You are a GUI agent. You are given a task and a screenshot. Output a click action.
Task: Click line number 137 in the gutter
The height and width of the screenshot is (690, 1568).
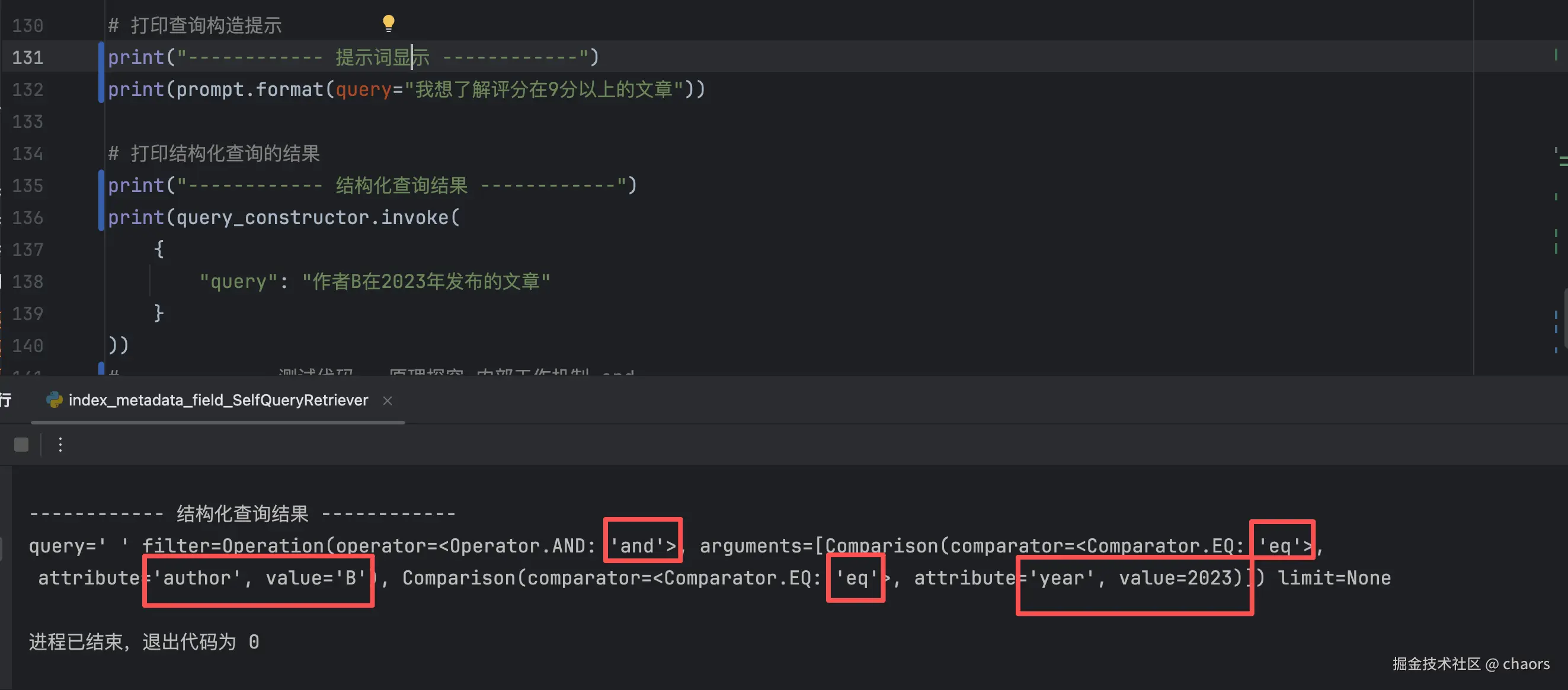pyautogui.click(x=28, y=250)
